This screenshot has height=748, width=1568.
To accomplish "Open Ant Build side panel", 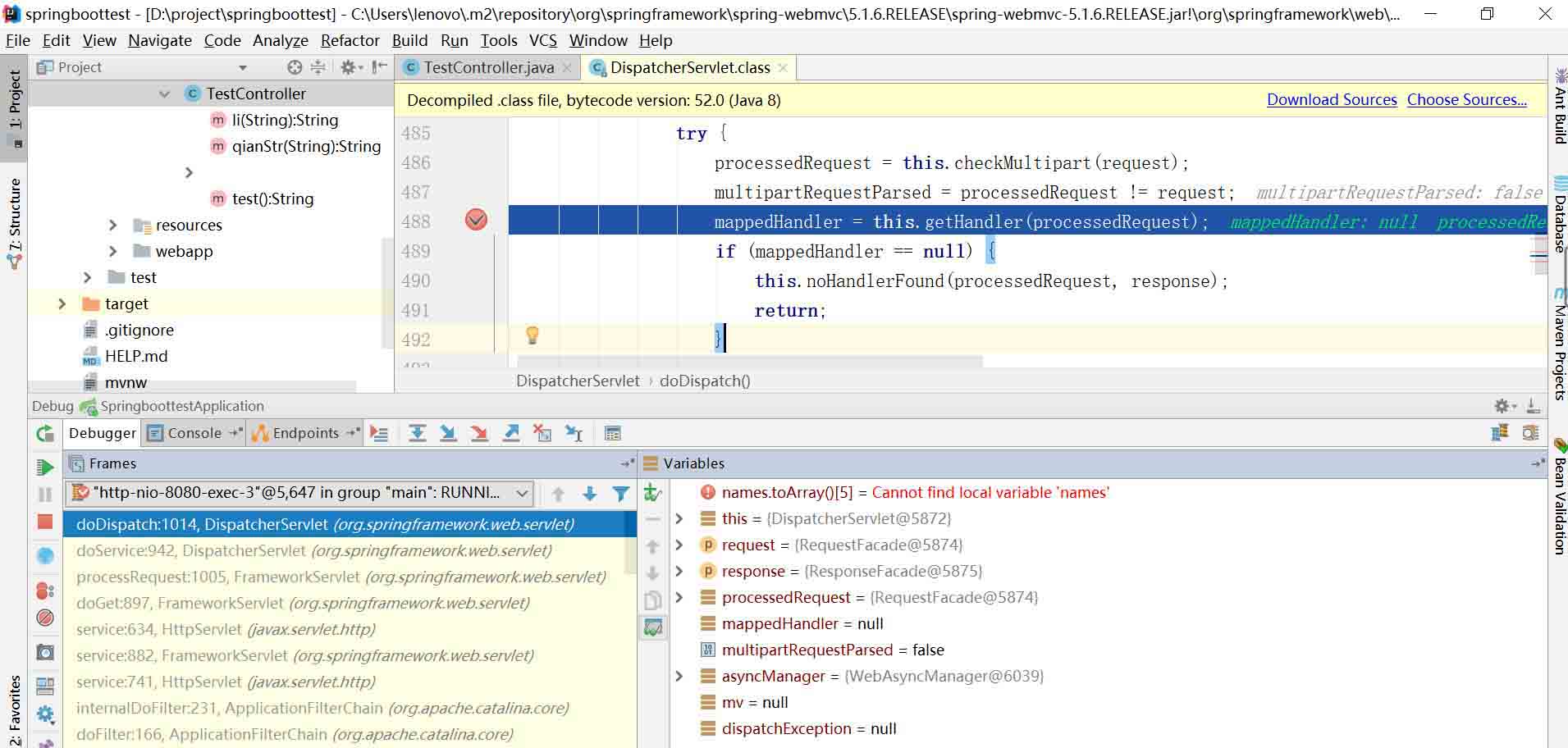I will (1559, 107).
